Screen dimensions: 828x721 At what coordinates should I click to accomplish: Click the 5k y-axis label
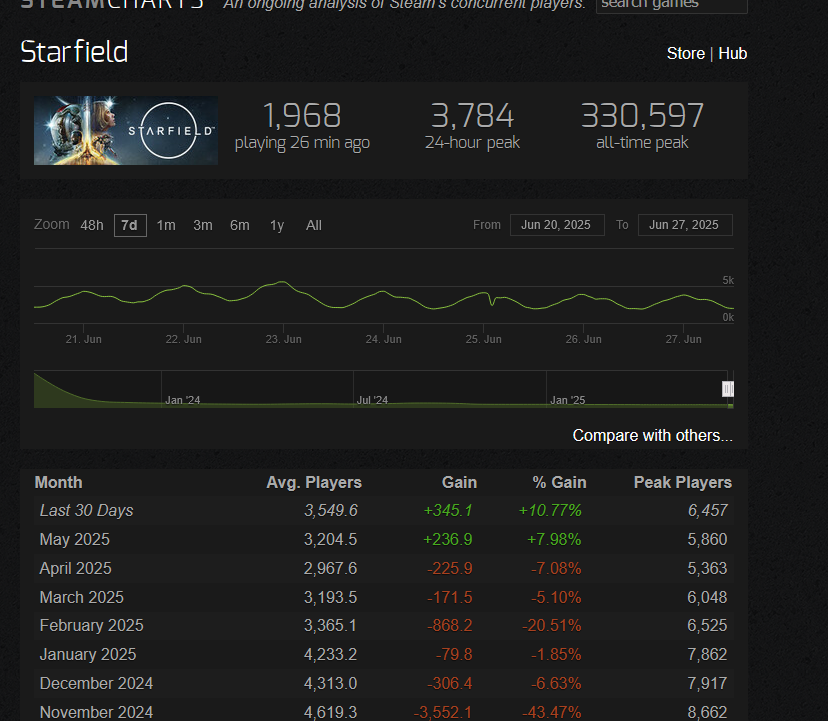728,280
